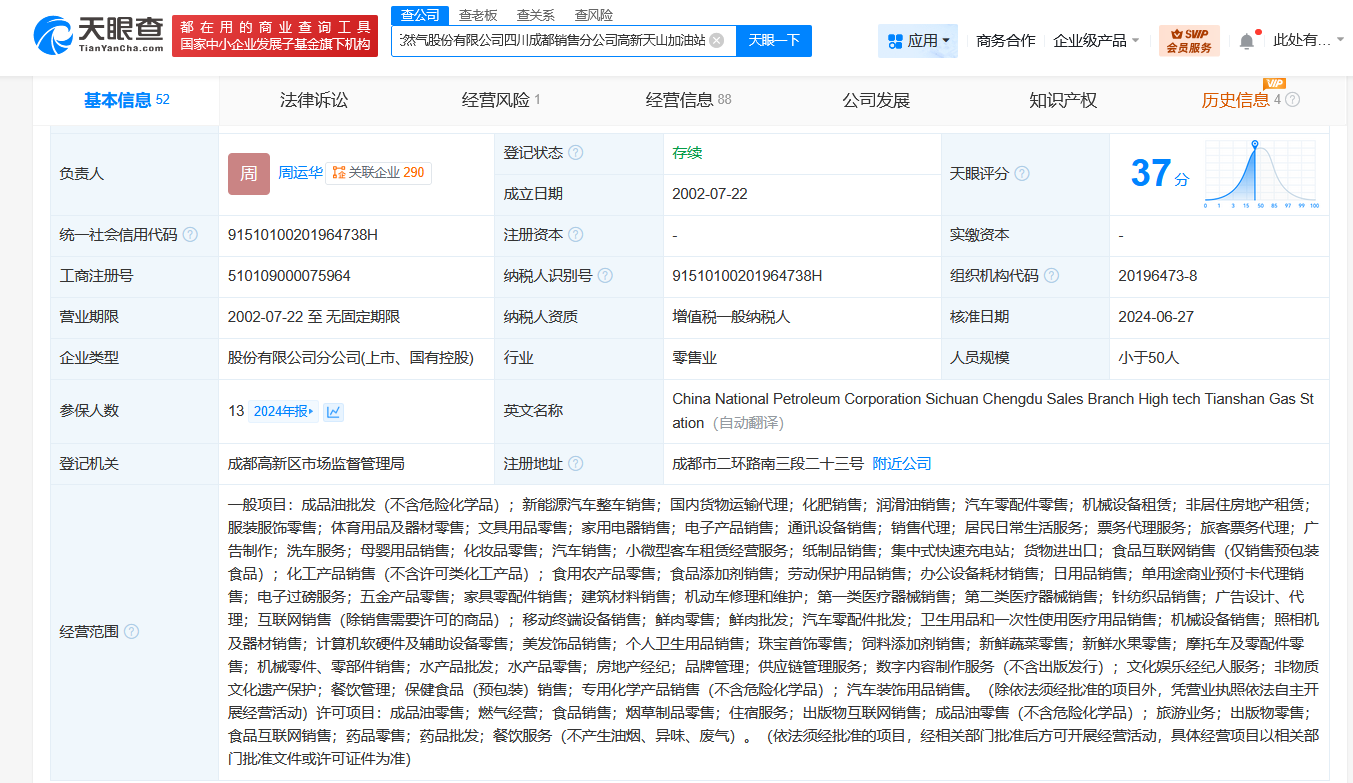
Task: Click trend chart icon beside 参保人数
Action: (333, 411)
